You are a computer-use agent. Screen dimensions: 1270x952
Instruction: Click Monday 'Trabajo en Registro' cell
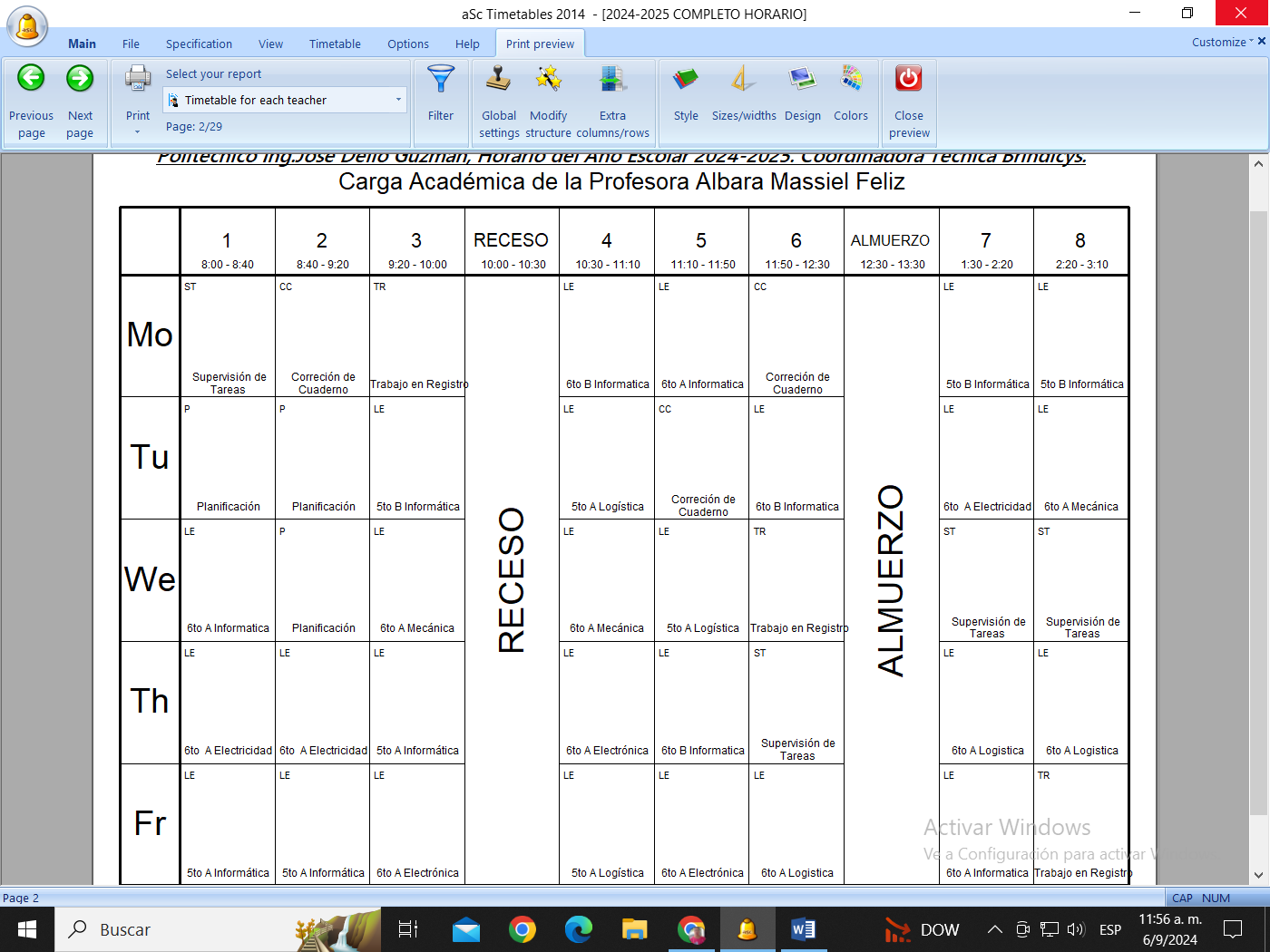pos(417,336)
